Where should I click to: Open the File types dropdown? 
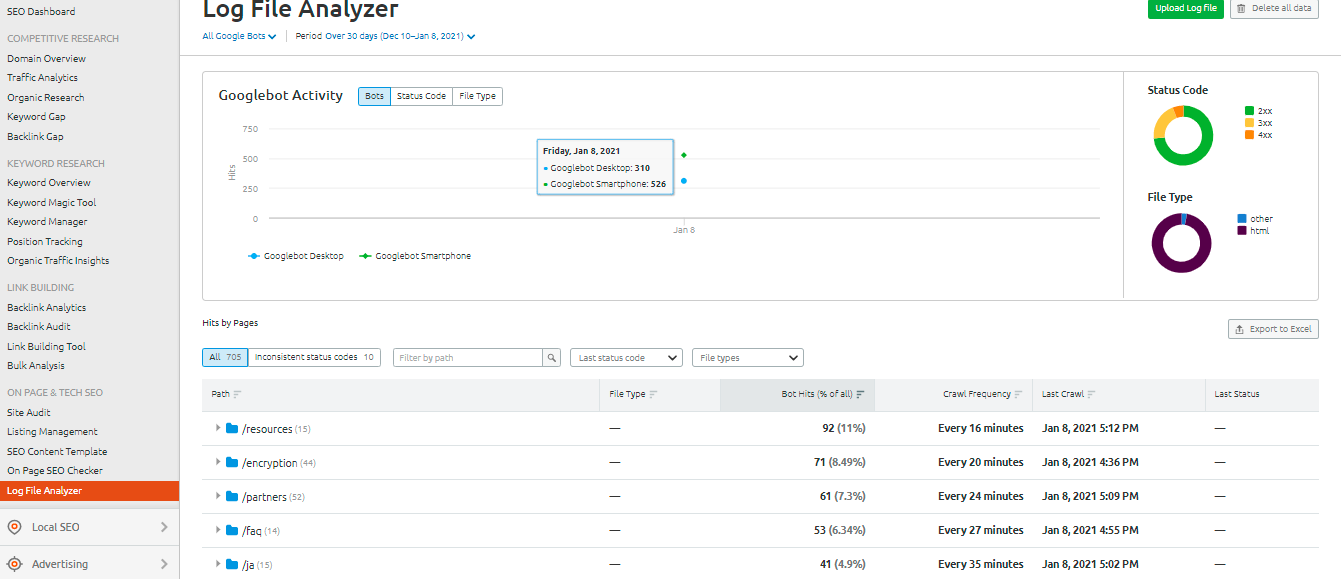(x=748, y=358)
